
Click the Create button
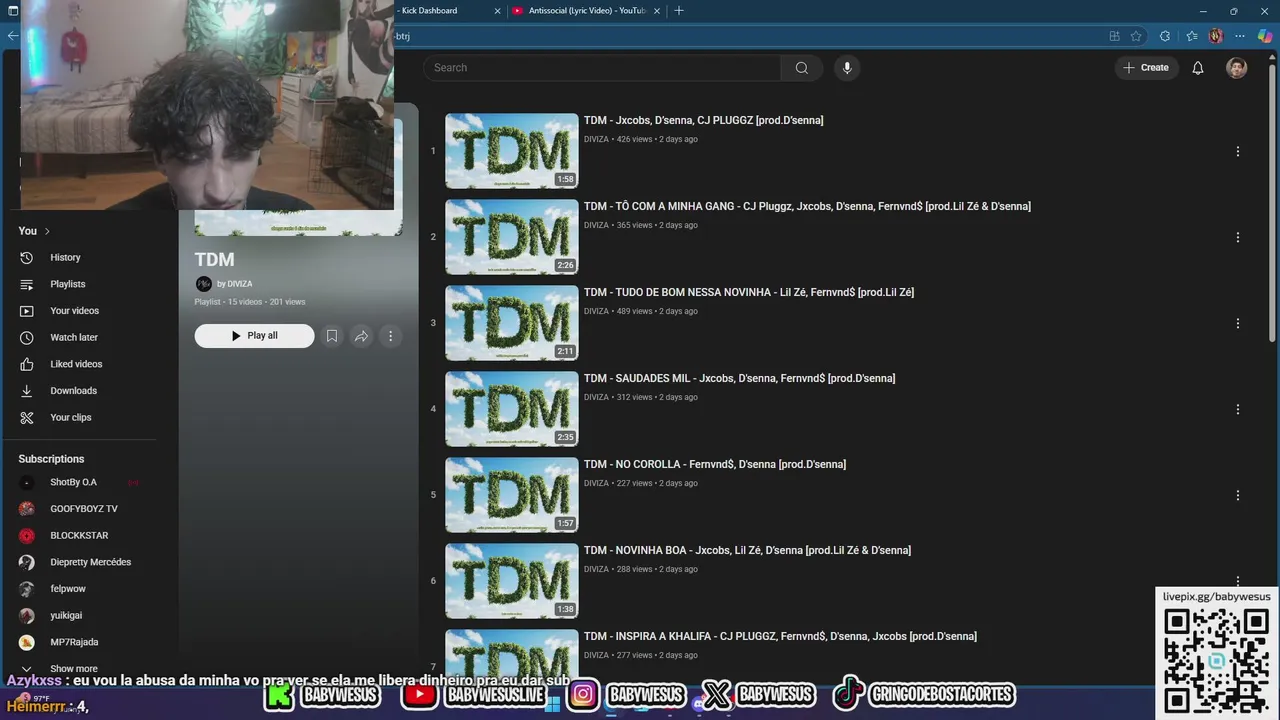coord(1145,68)
